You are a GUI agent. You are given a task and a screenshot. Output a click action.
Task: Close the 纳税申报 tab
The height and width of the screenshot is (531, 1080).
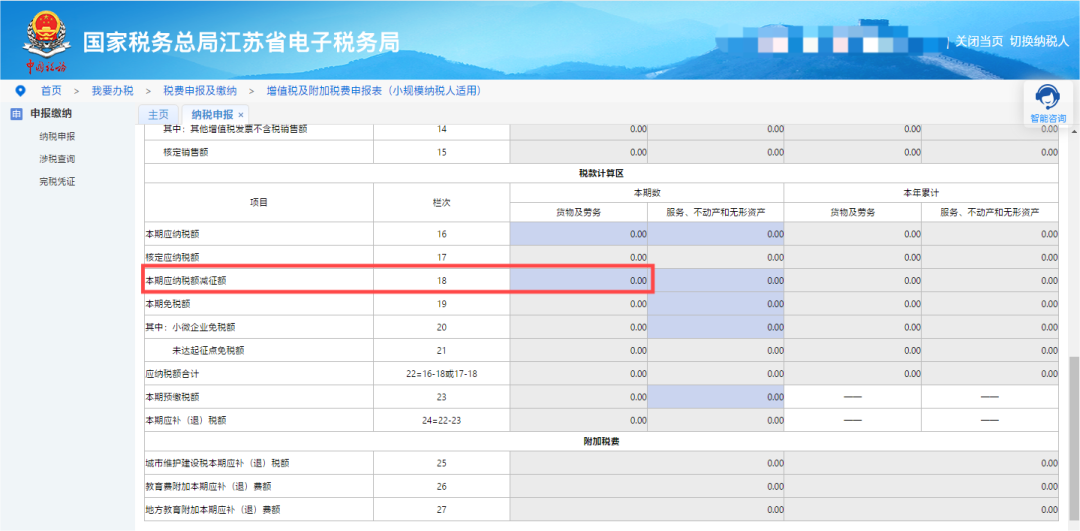(x=240, y=115)
